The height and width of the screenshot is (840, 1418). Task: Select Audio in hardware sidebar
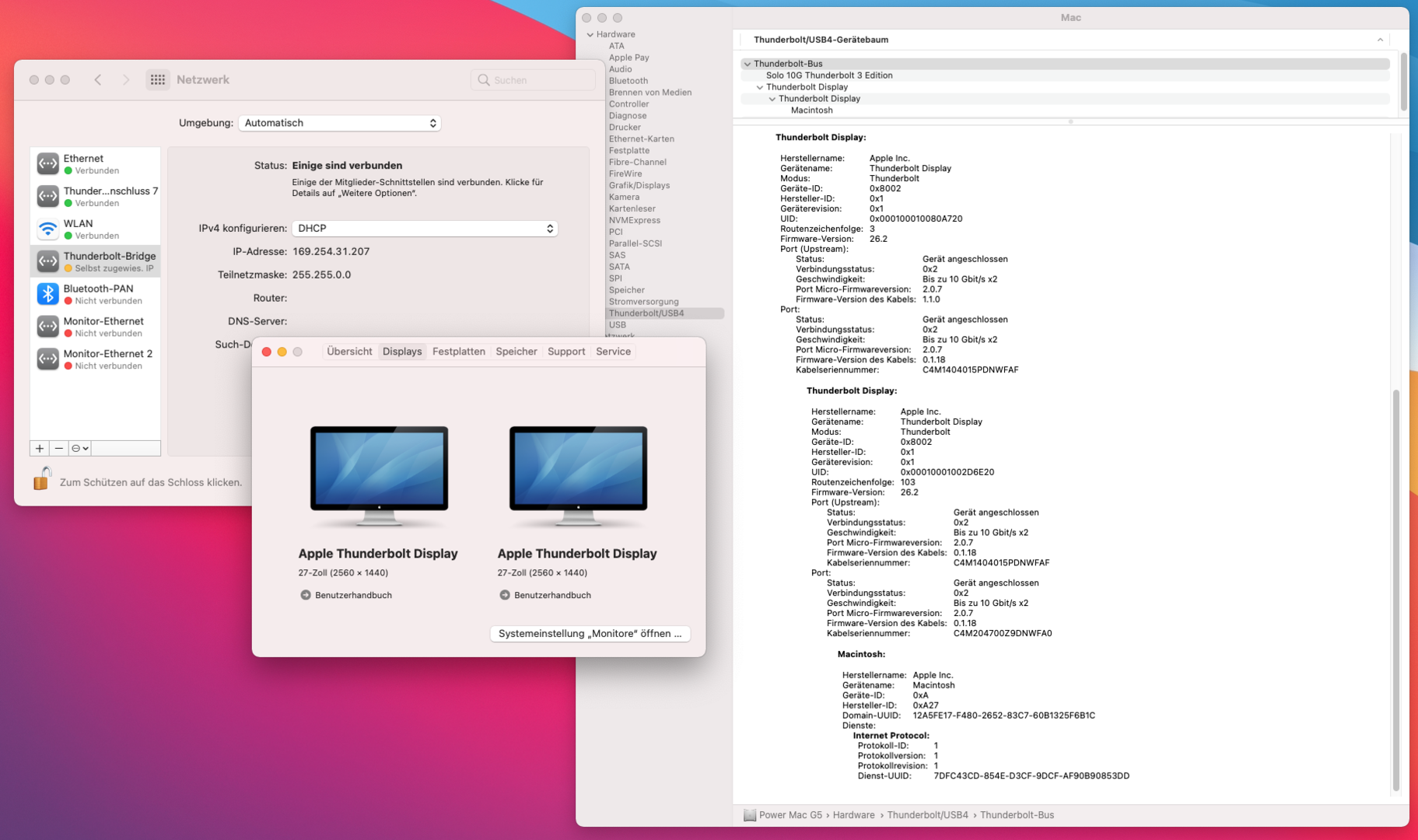(x=621, y=69)
